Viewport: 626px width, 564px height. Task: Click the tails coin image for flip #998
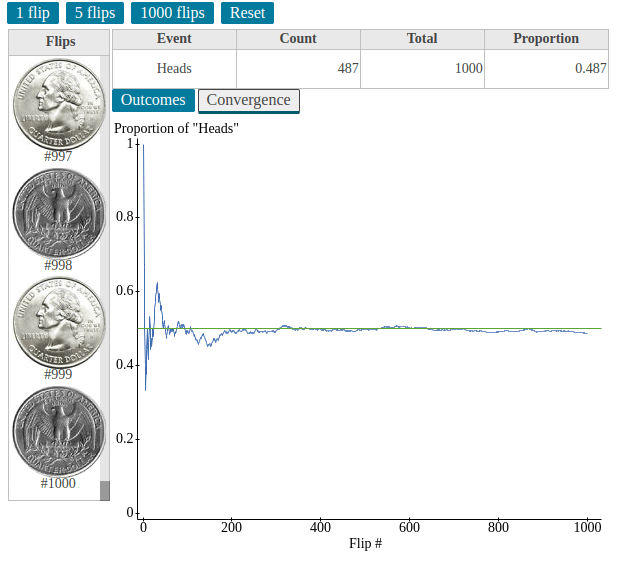point(58,213)
